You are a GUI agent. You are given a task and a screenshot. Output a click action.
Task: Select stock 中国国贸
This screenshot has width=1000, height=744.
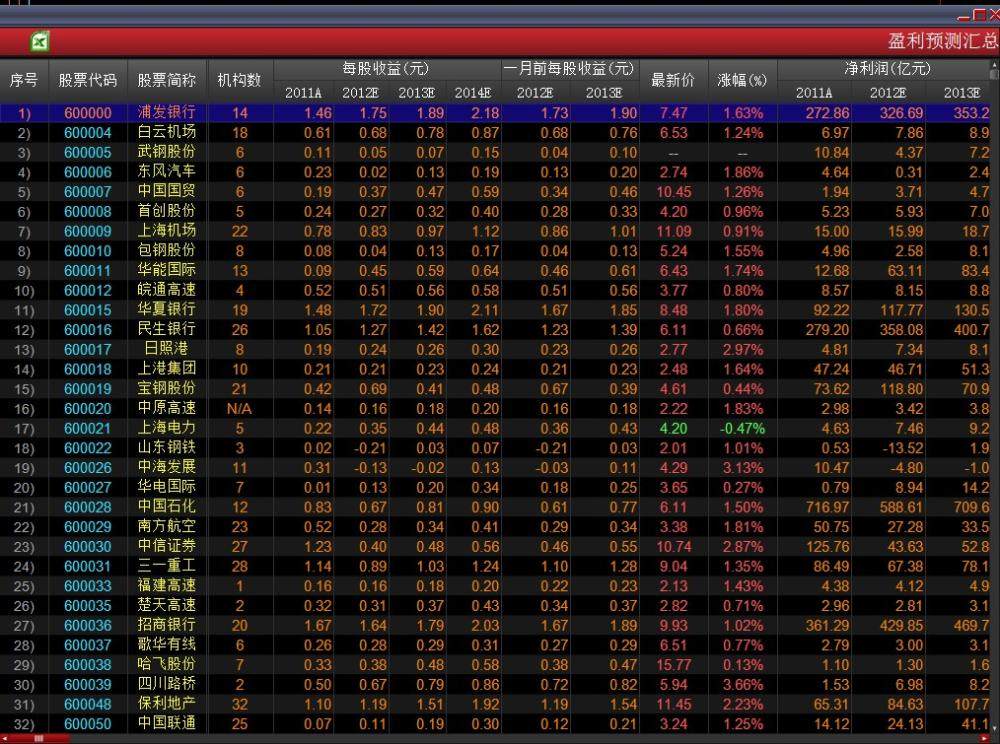tap(166, 192)
